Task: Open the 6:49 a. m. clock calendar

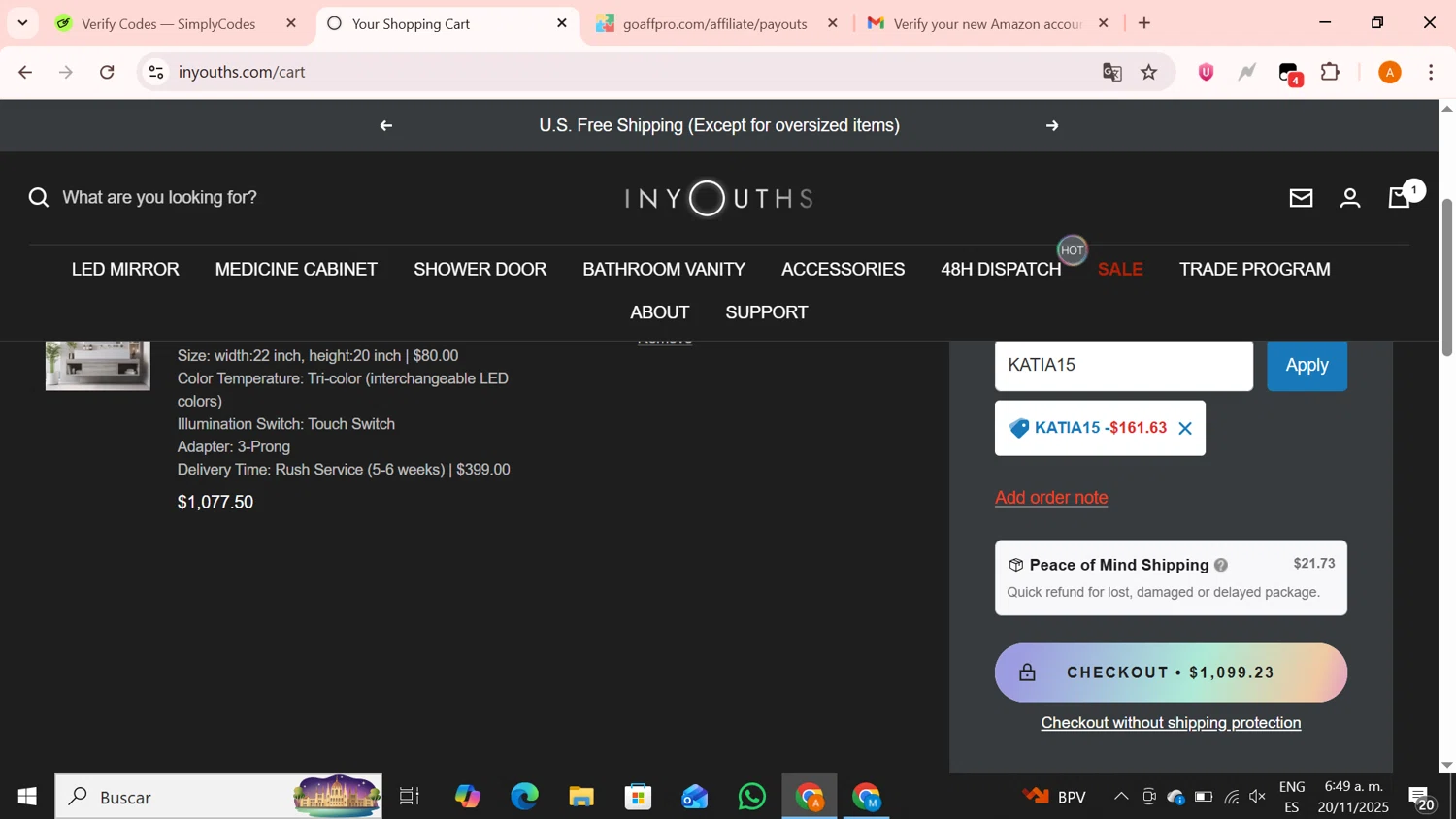Action: point(1353,797)
